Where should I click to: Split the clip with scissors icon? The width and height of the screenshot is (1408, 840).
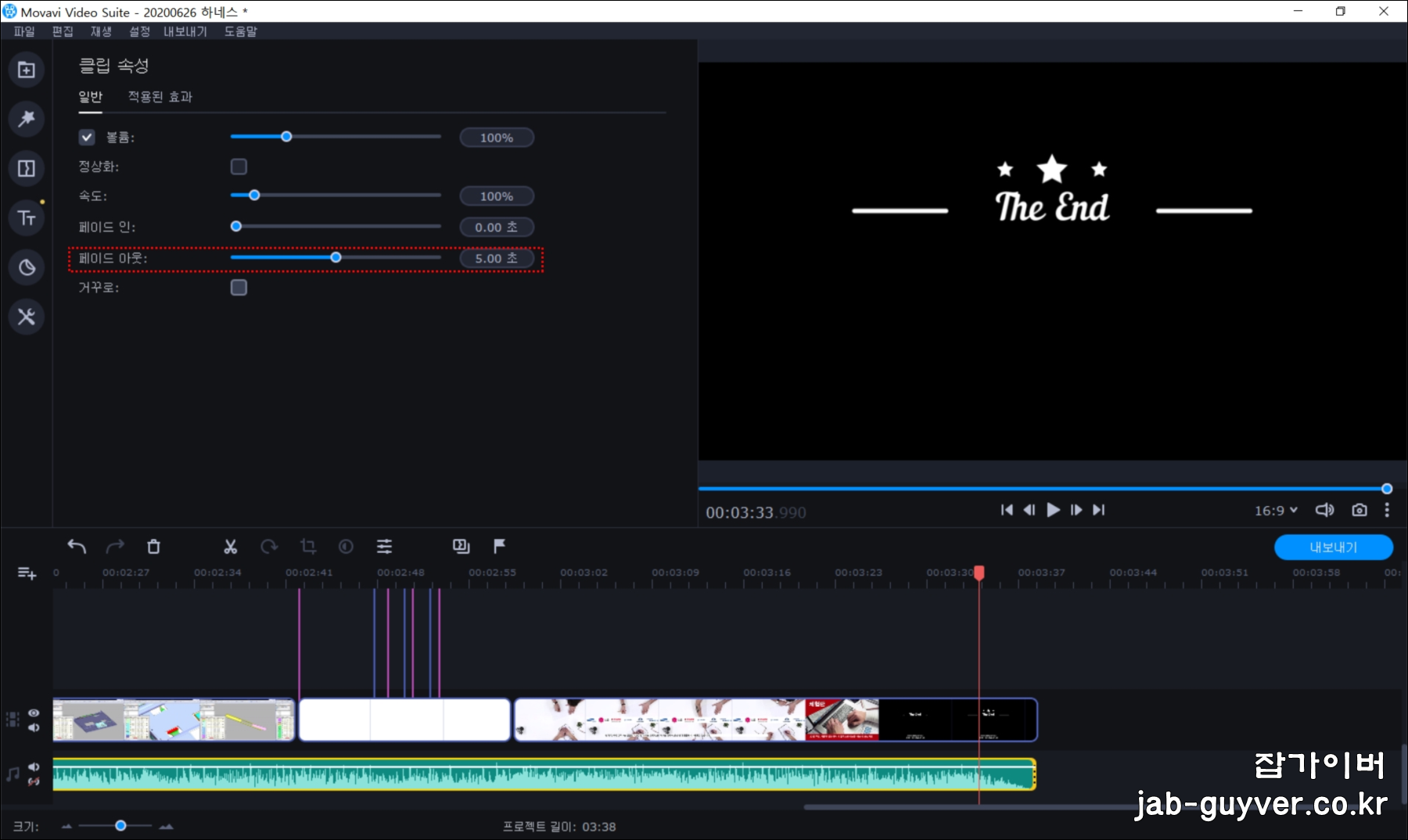pyautogui.click(x=230, y=547)
